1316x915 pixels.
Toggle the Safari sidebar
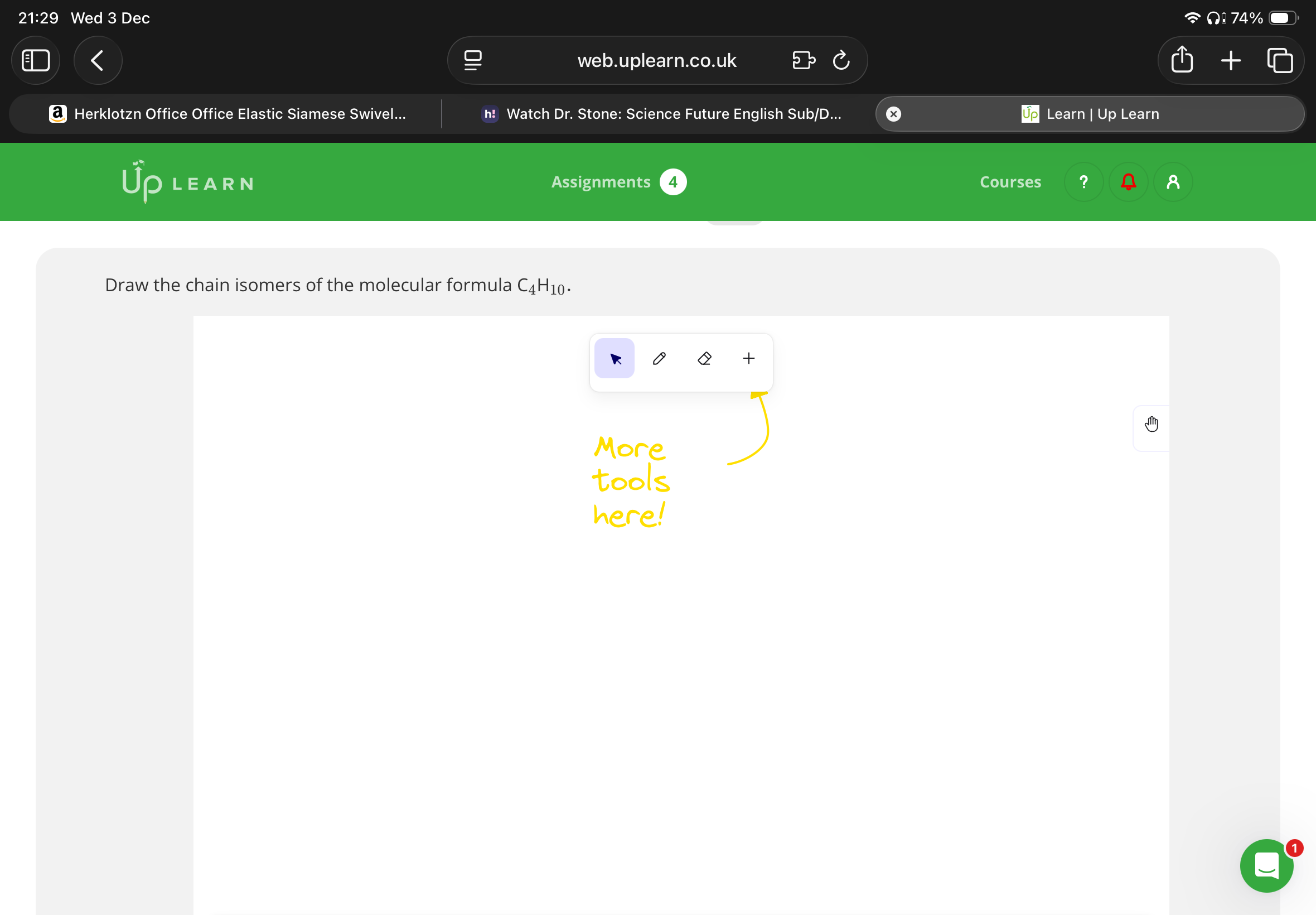pyautogui.click(x=36, y=60)
